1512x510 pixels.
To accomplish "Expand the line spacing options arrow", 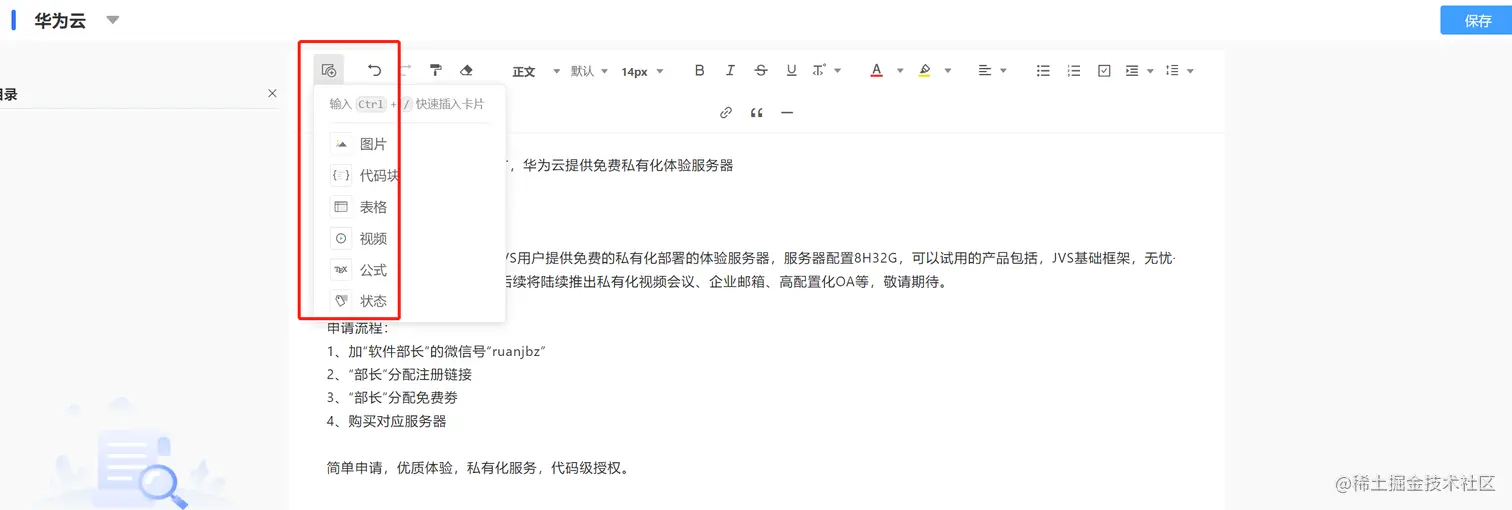I will (x=1190, y=70).
